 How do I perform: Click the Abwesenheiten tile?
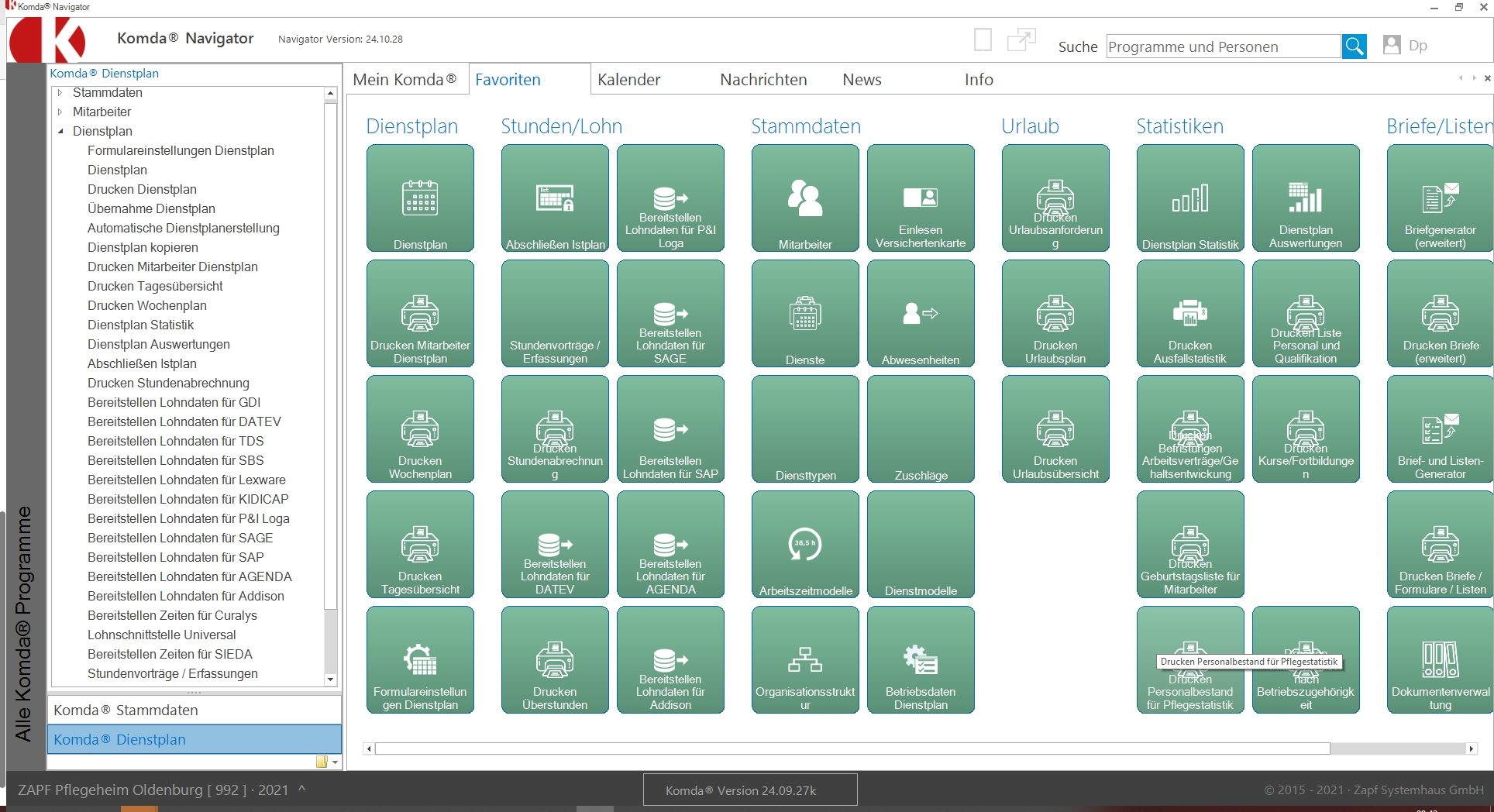point(921,314)
